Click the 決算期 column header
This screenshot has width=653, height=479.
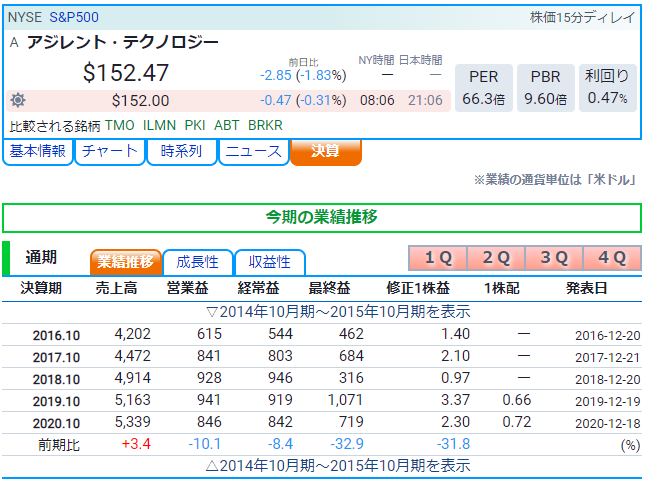41,288
